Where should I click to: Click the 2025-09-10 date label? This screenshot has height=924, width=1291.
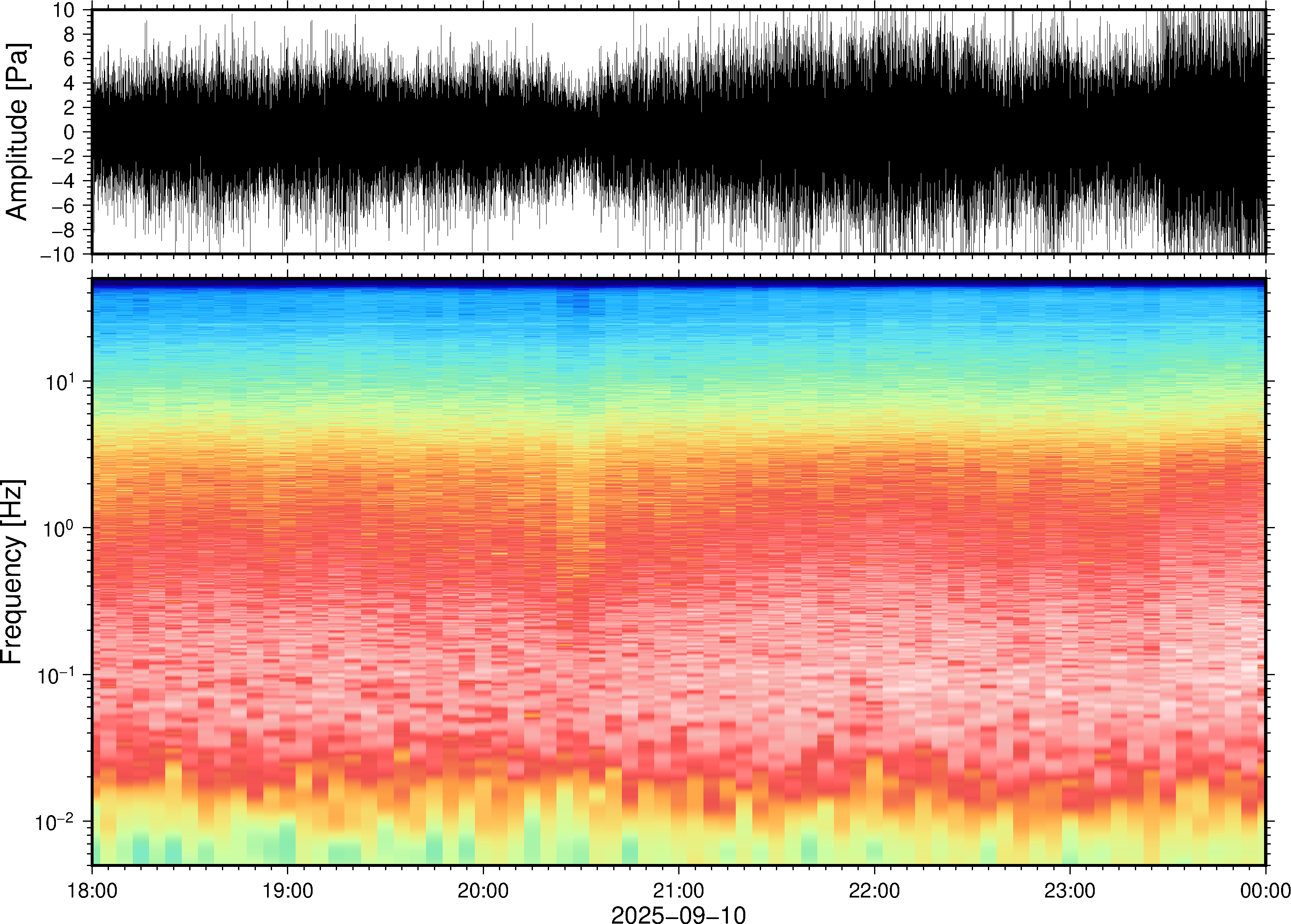pyautogui.click(x=678, y=915)
